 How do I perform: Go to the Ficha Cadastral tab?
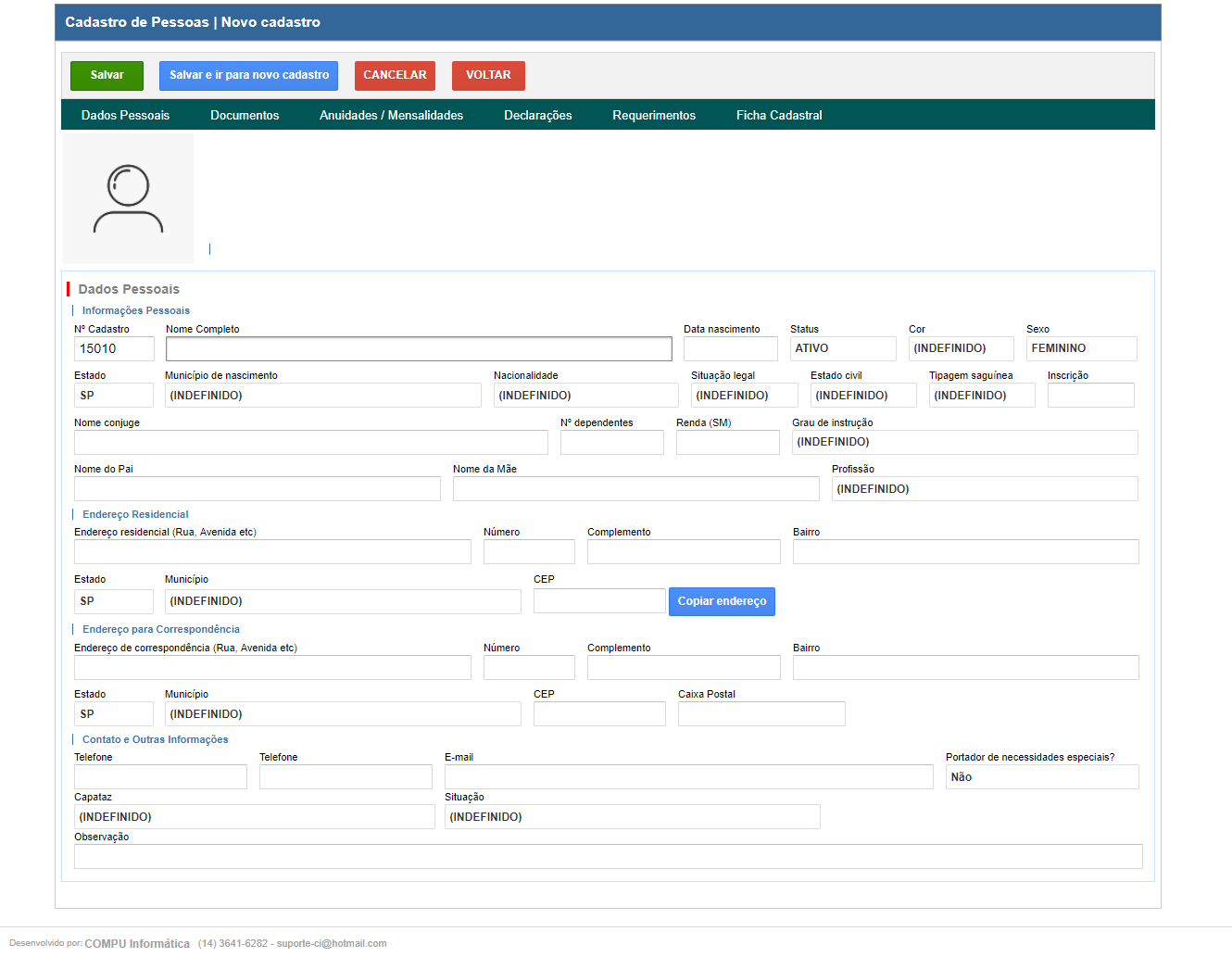click(x=779, y=116)
